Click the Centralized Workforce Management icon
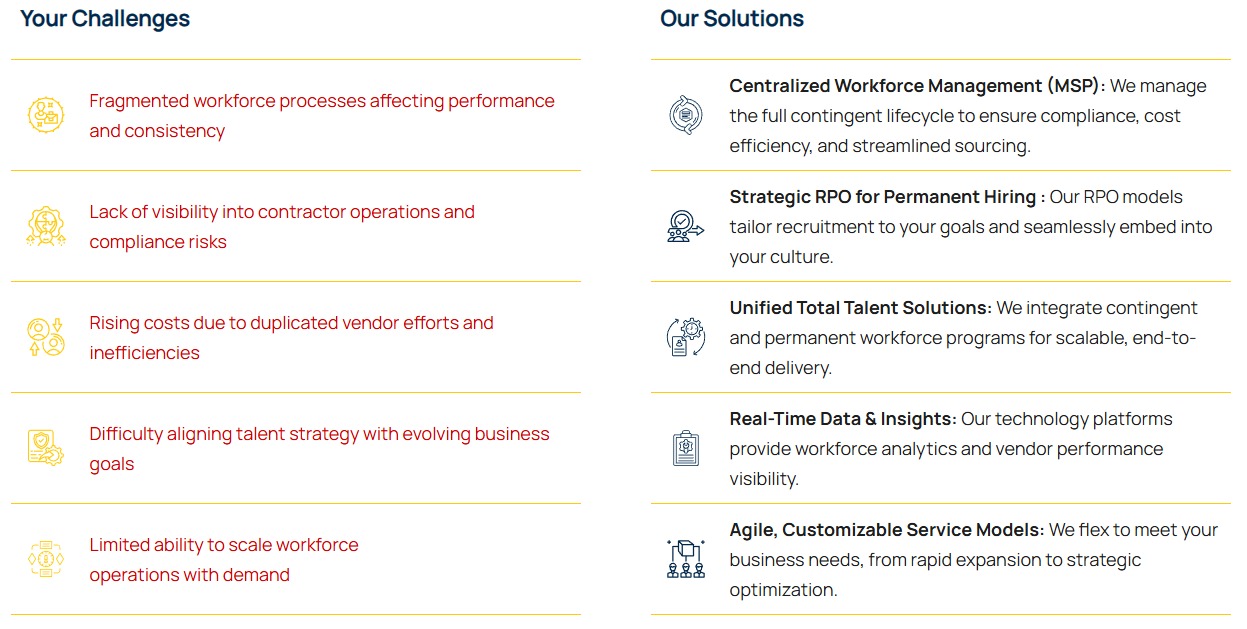 point(685,115)
